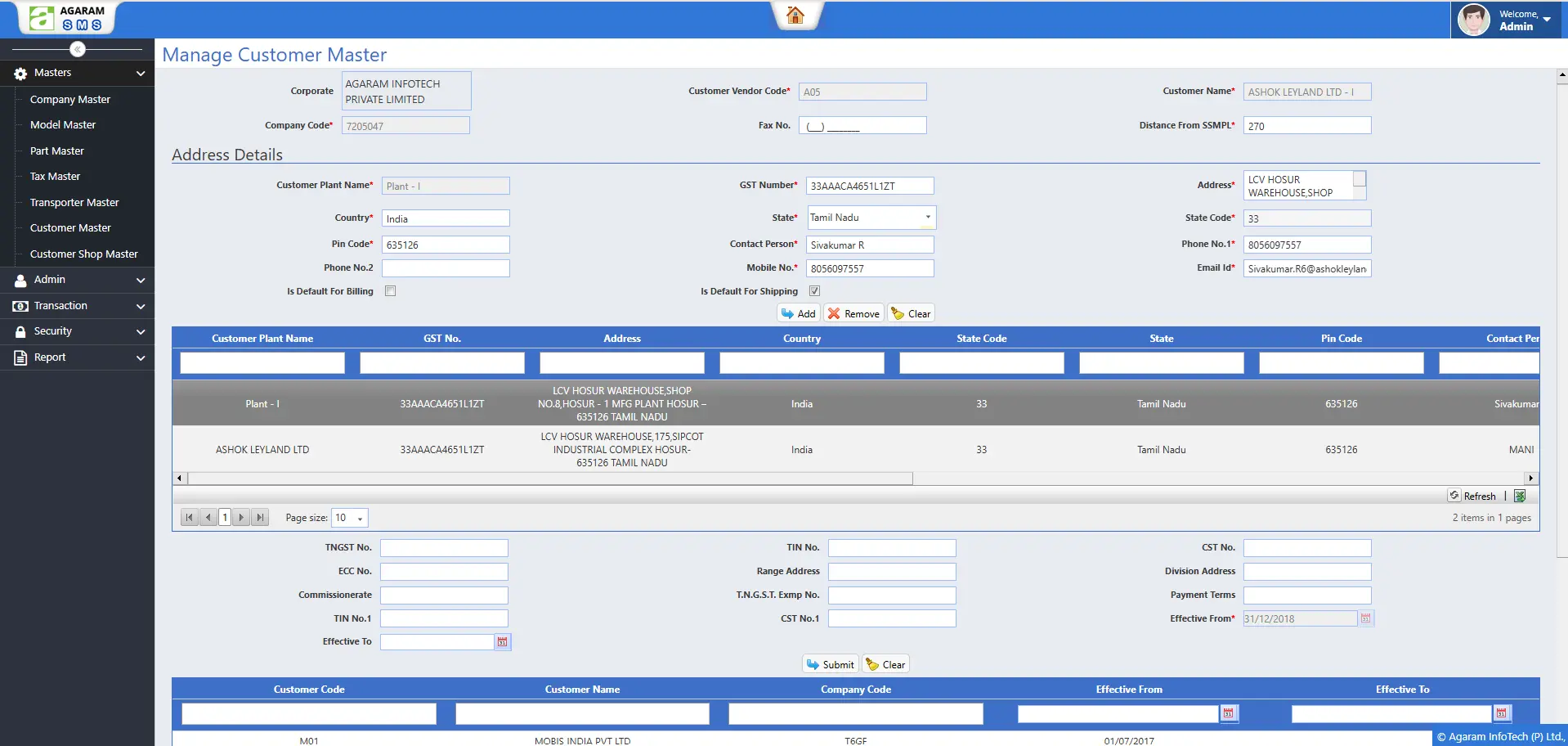Open the Effective From filter calendar icon
This screenshot has width=1568, height=746.
pos(1230,713)
